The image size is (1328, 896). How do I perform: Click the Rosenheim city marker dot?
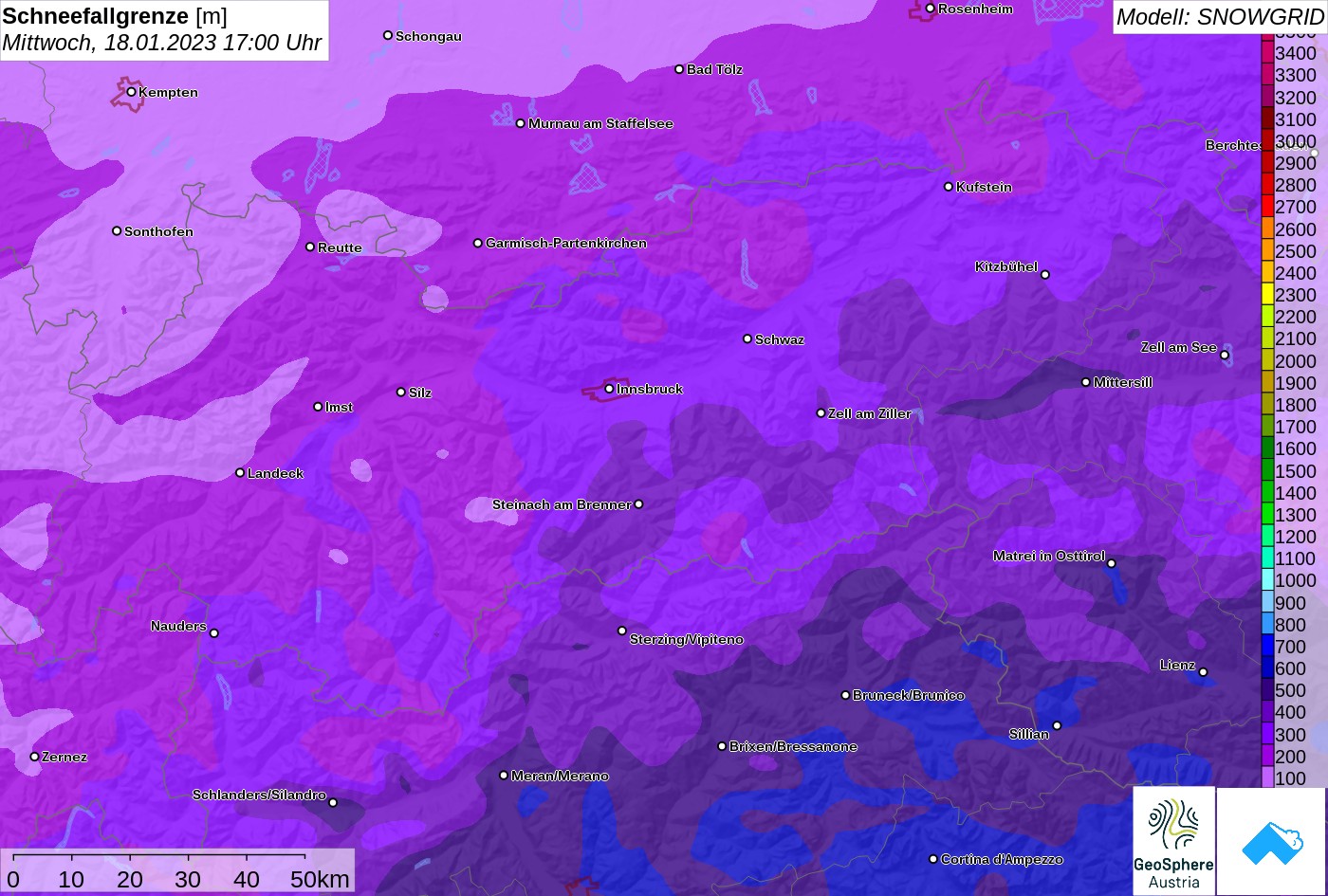tap(930, 9)
